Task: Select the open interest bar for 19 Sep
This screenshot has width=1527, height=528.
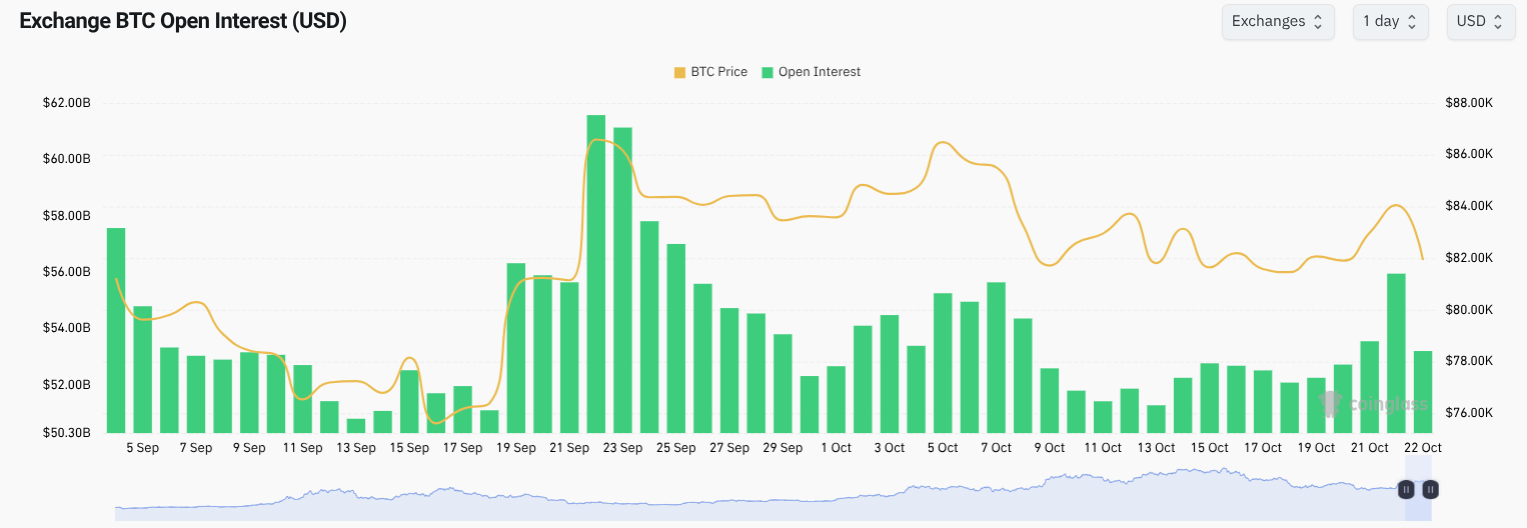Action: [x=516, y=347]
